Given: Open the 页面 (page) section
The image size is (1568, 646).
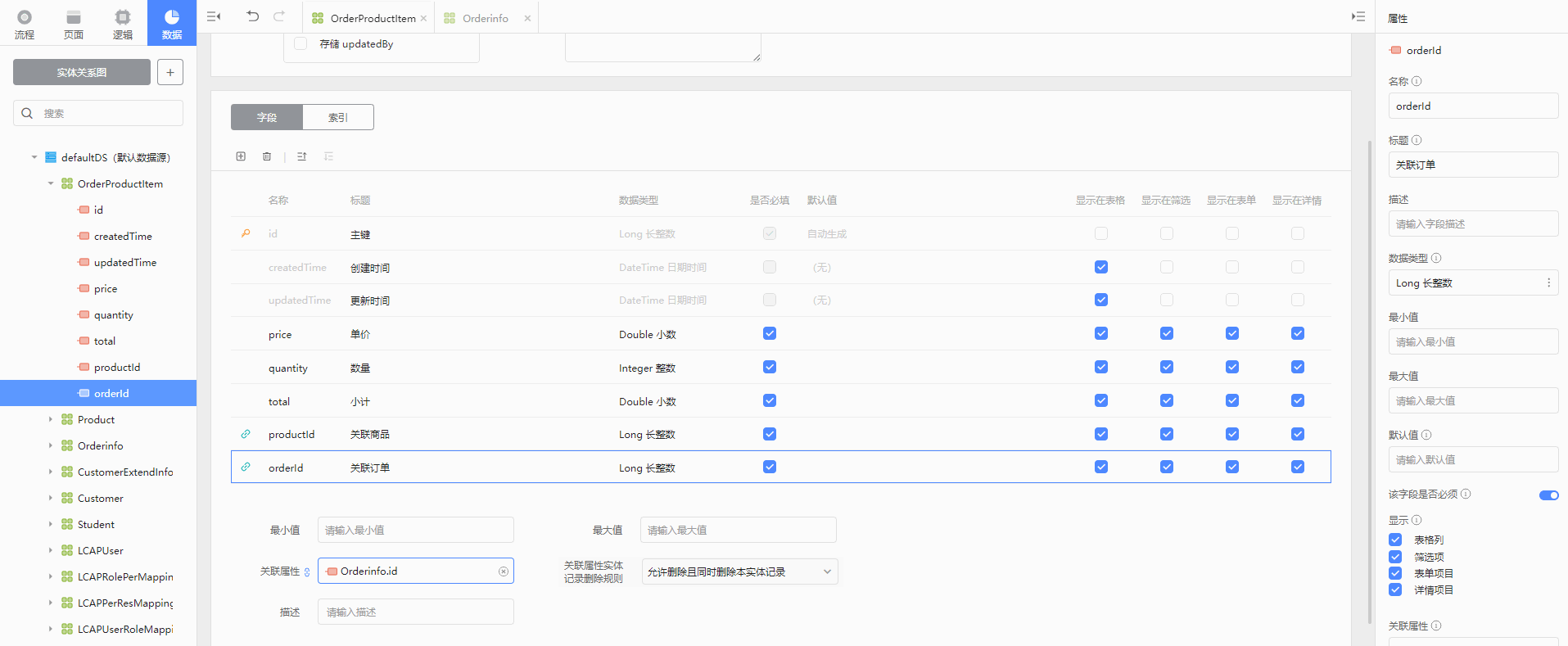Looking at the screenshot, I should (74, 23).
